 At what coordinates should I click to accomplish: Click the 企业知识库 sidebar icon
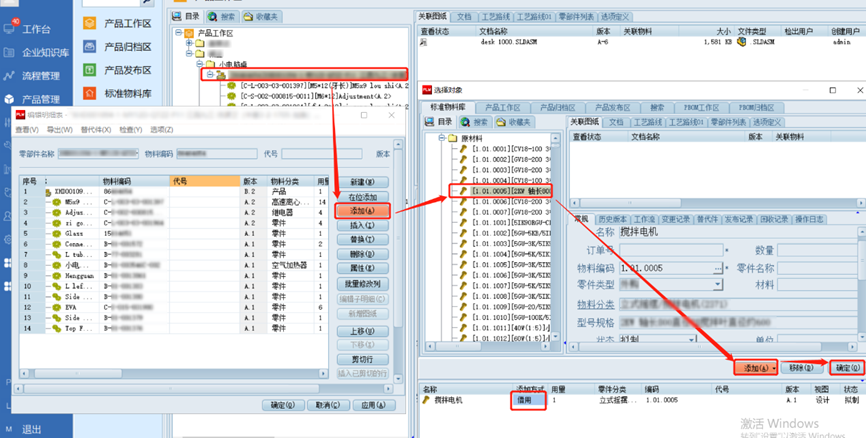click(x=10, y=51)
